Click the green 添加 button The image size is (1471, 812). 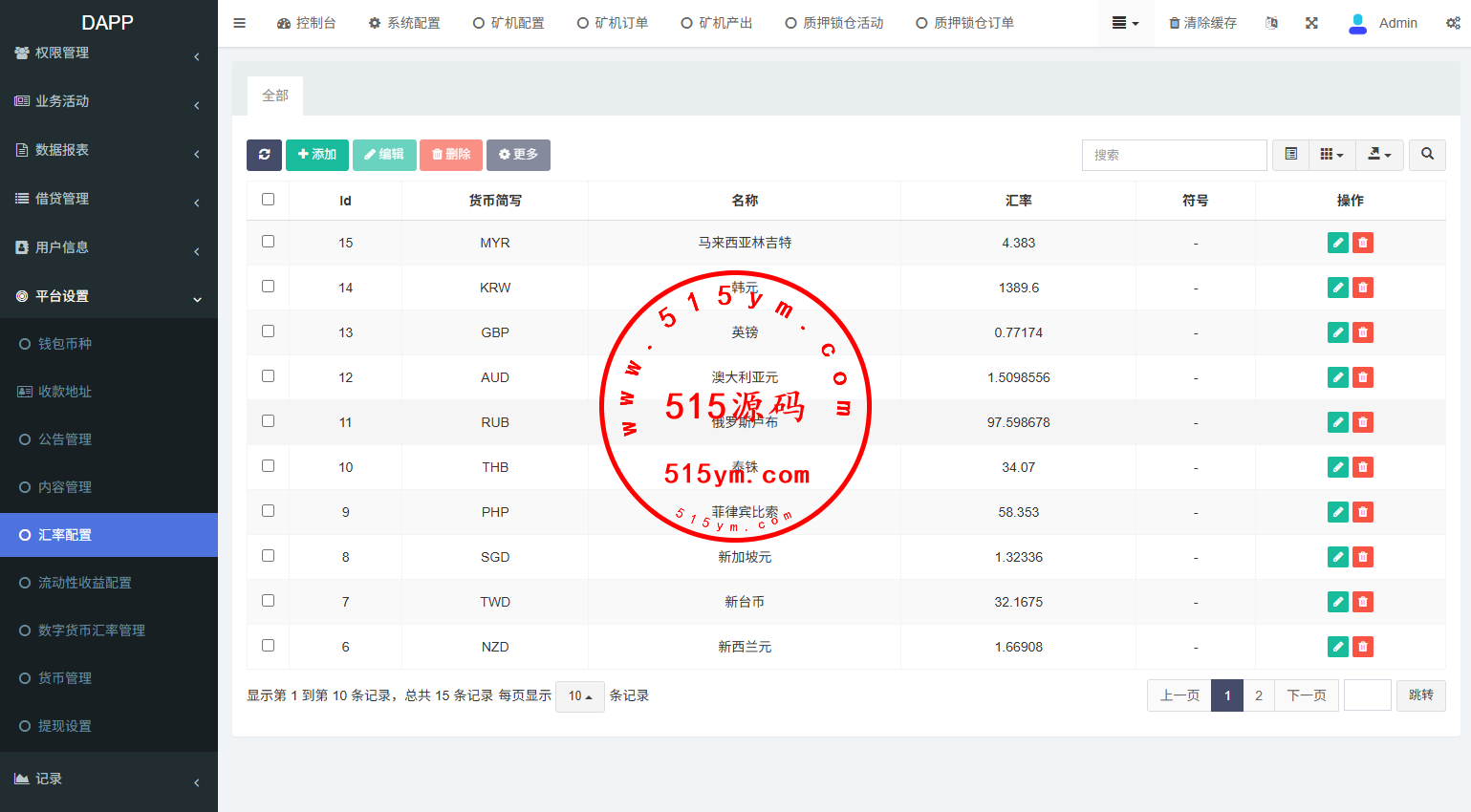316,155
